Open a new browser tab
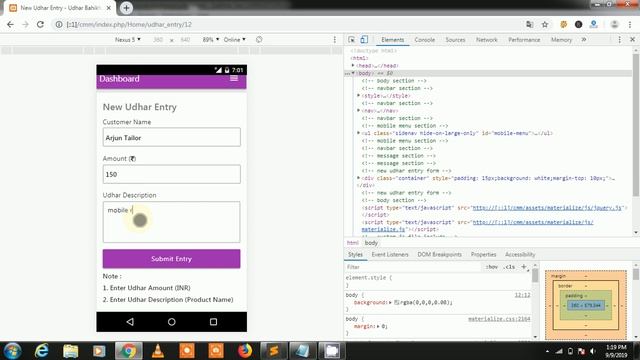The width and height of the screenshot is (640, 360). pos(126,8)
